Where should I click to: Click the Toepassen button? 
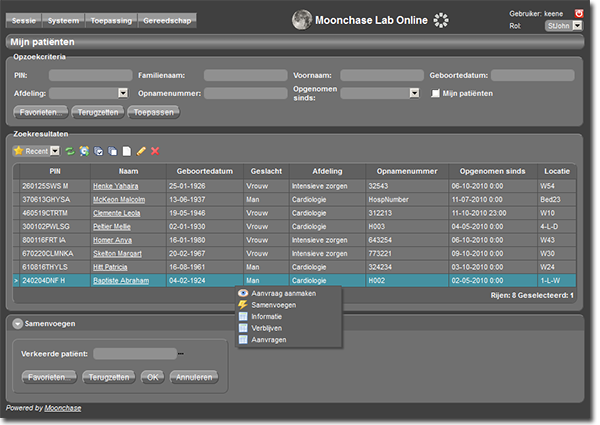click(153, 112)
